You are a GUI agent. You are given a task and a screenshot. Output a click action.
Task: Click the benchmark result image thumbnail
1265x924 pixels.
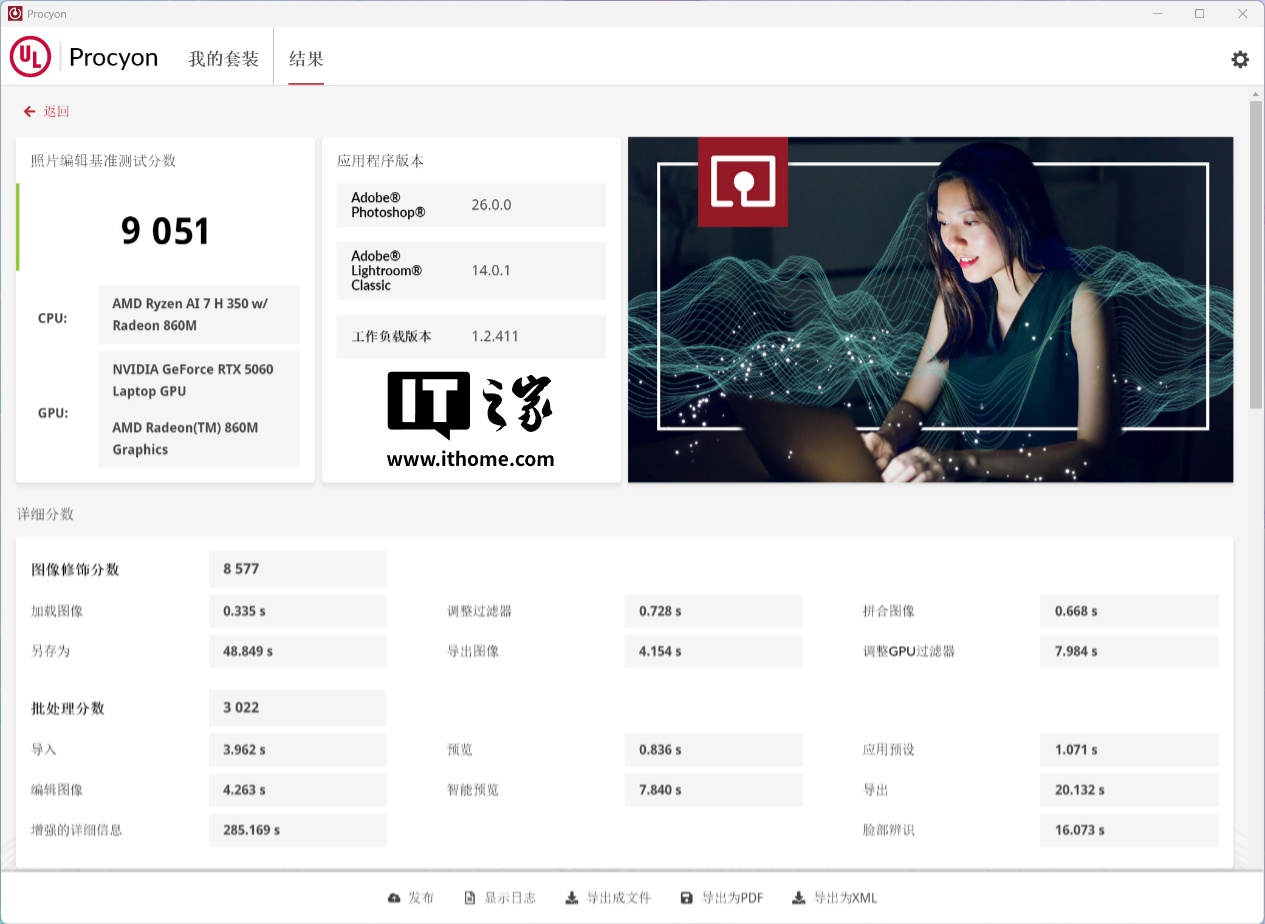tap(930, 309)
